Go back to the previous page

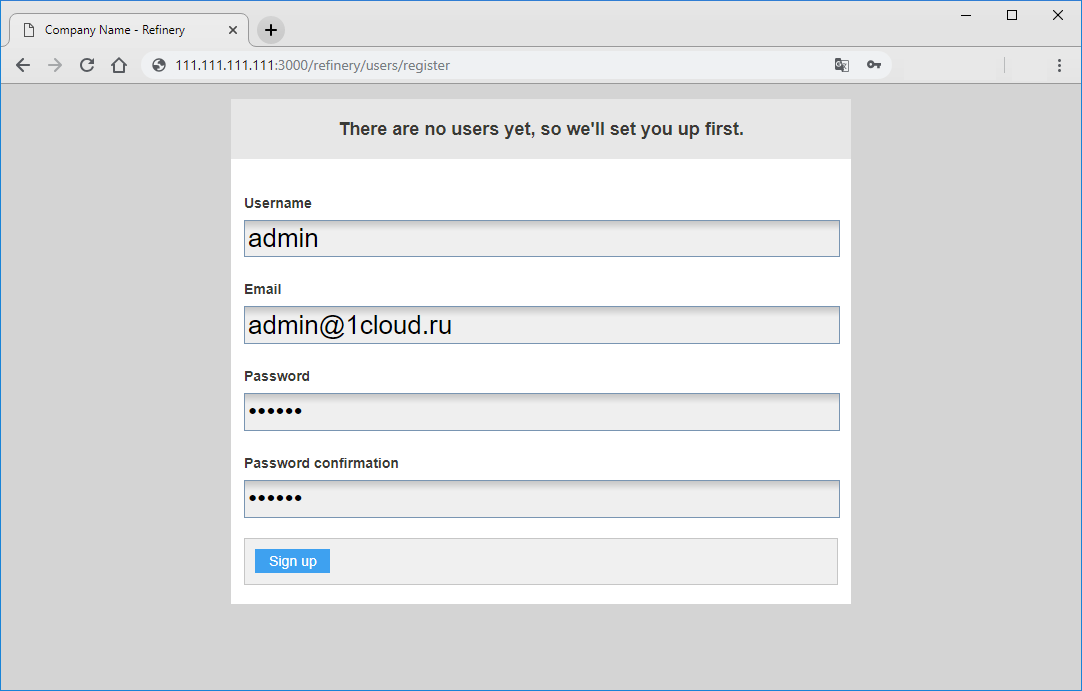coord(23,65)
